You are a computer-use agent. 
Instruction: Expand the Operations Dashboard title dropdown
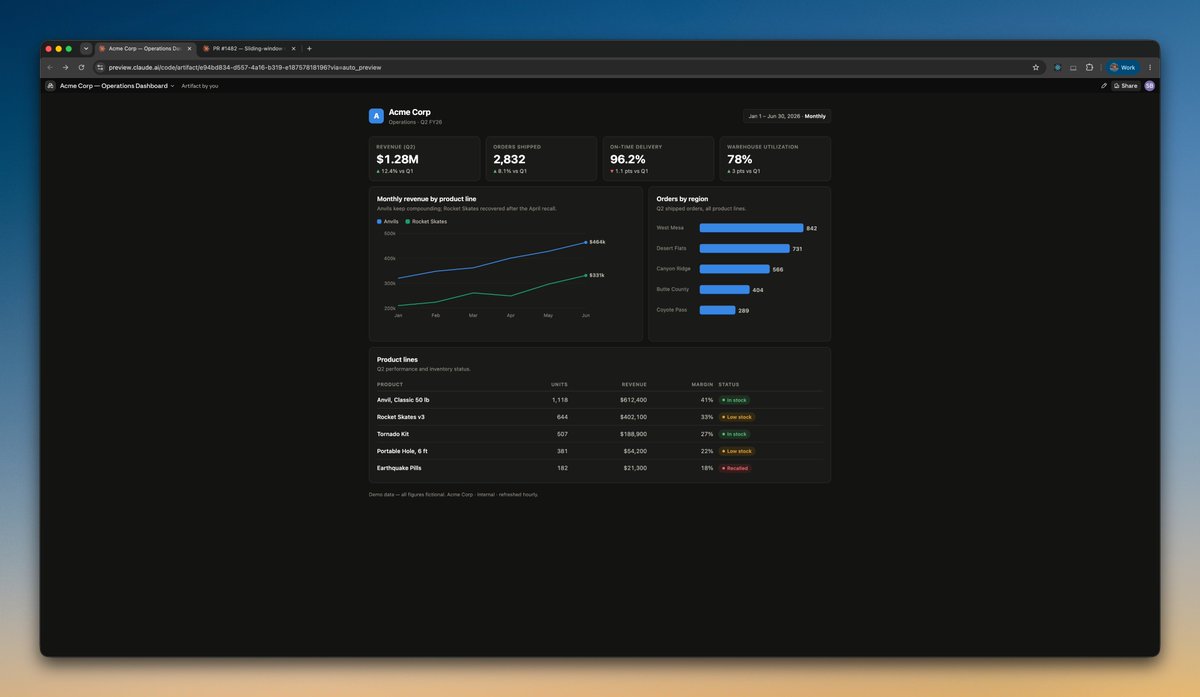pyautogui.click(x=172, y=86)
